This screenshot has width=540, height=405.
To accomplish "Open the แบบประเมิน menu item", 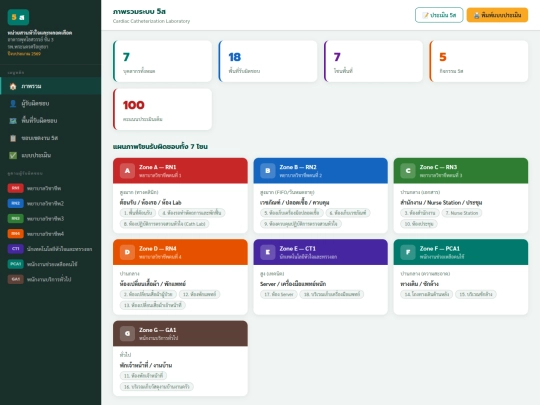I will coord(51,155).
